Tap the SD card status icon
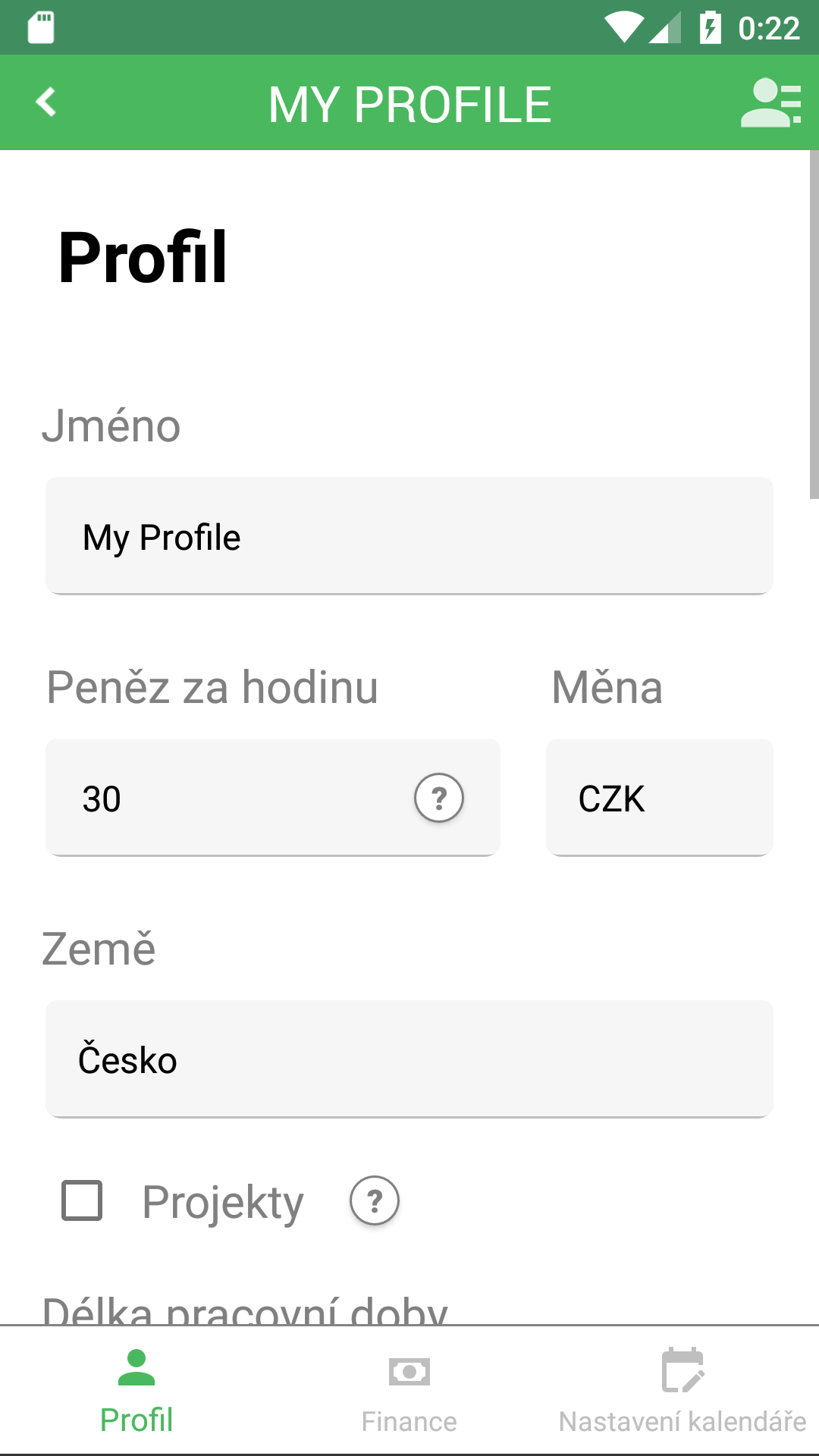The image size is (819, 1456). [41, 28]
